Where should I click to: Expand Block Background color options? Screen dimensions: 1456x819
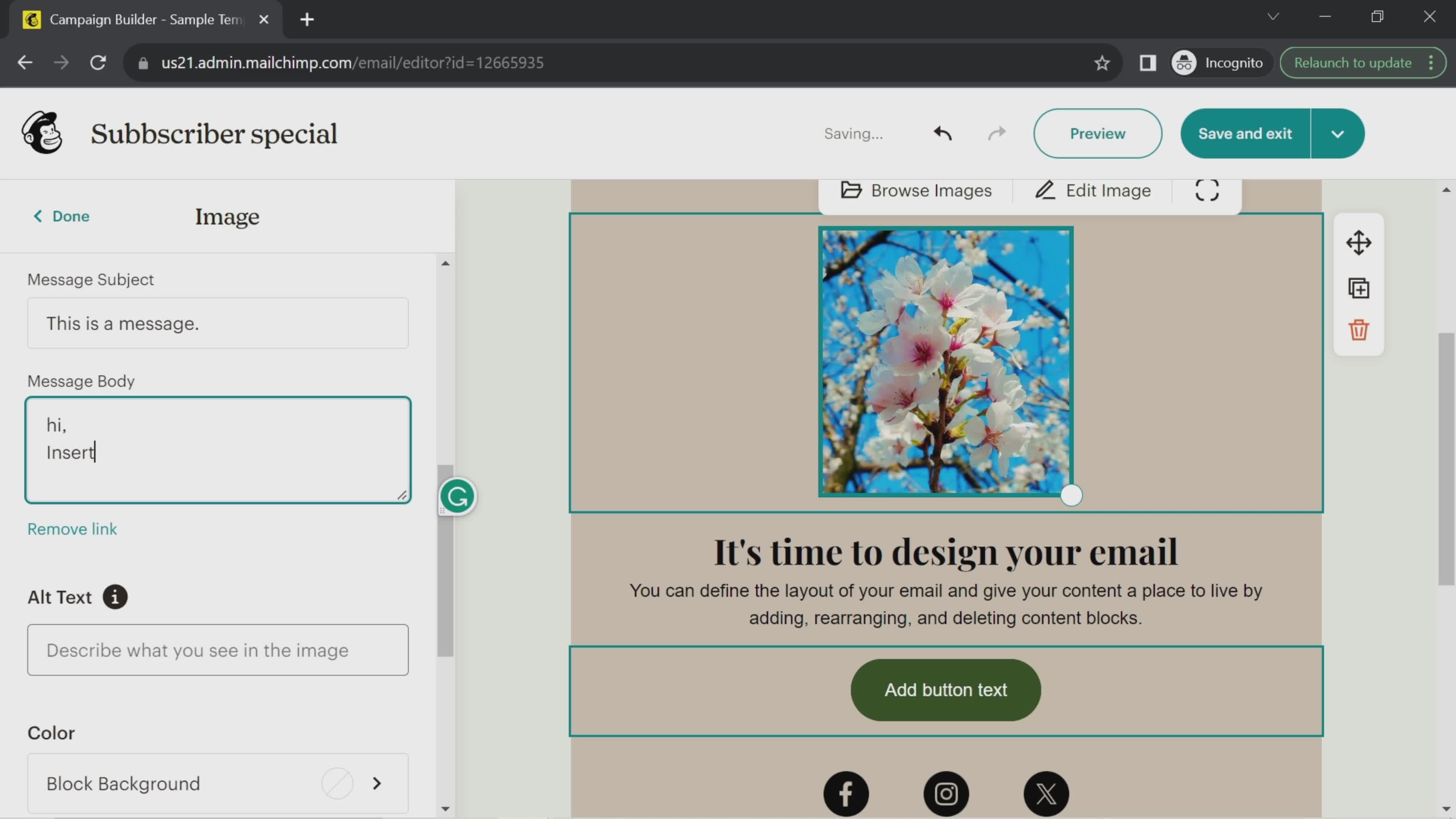pos(377,783)
